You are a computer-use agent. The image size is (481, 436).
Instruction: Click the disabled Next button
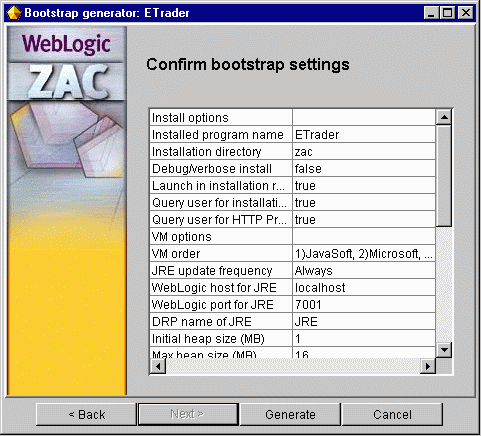tap(188, 414)
